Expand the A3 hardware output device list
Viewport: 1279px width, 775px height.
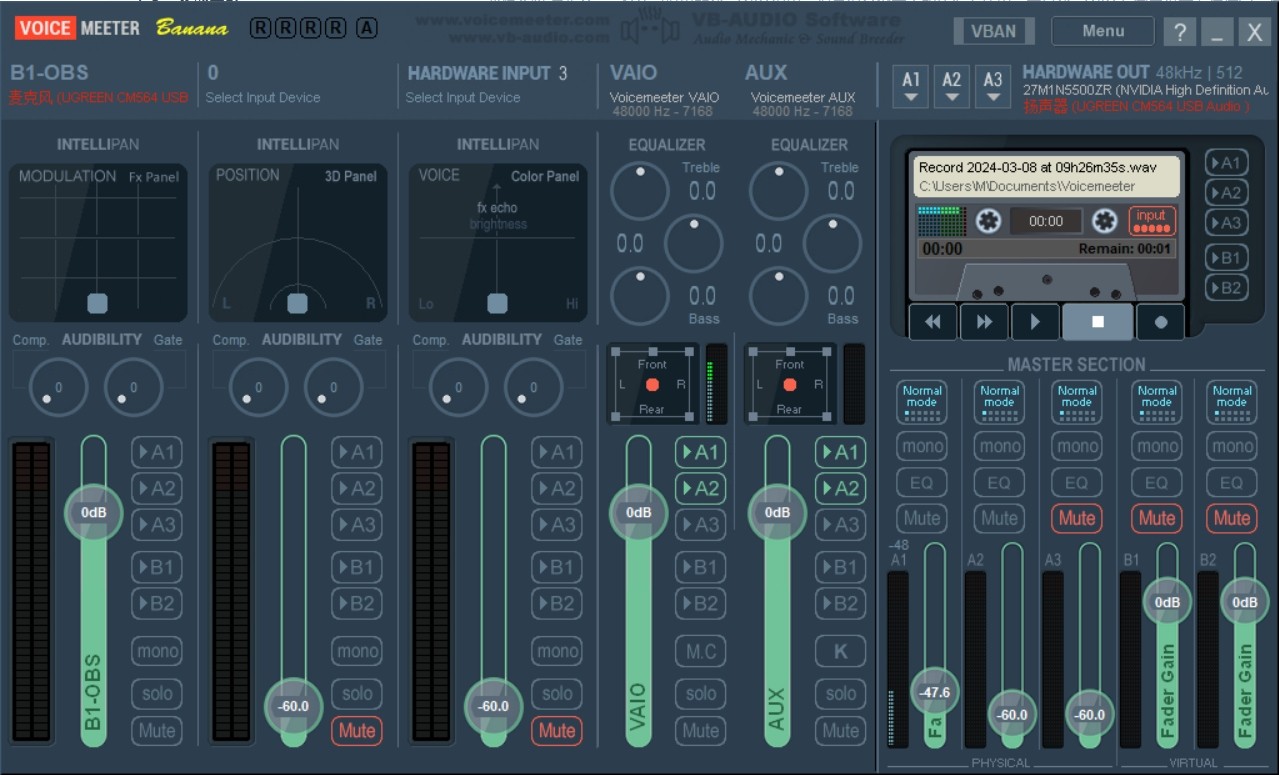click(992, 86)
